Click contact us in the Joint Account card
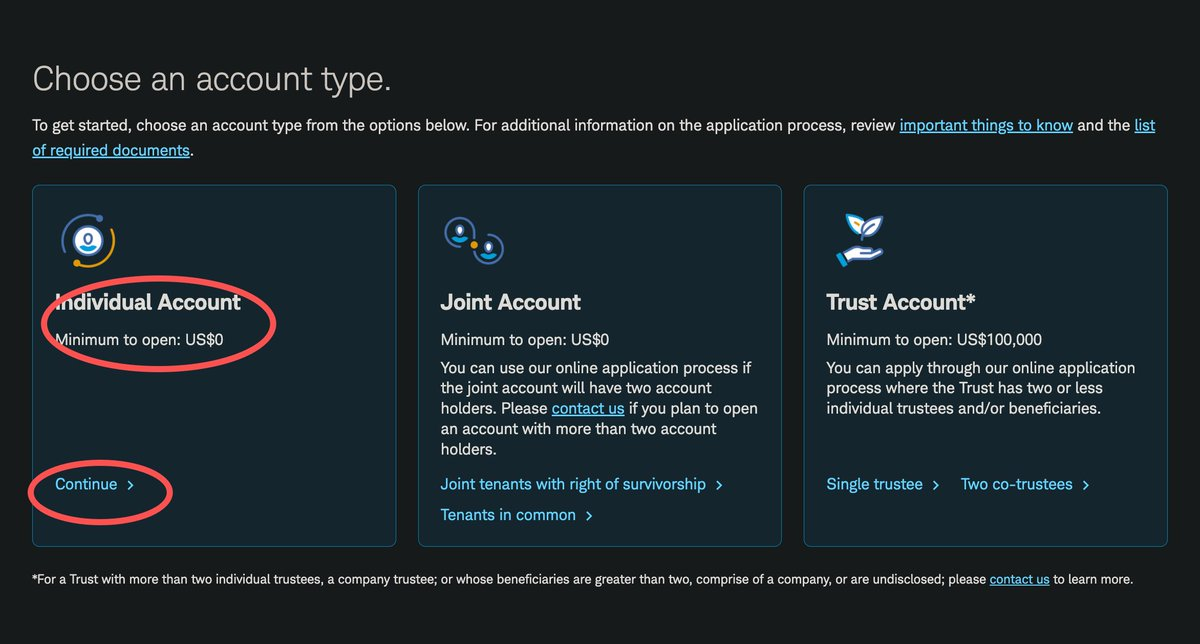 (x=588, y=409)
